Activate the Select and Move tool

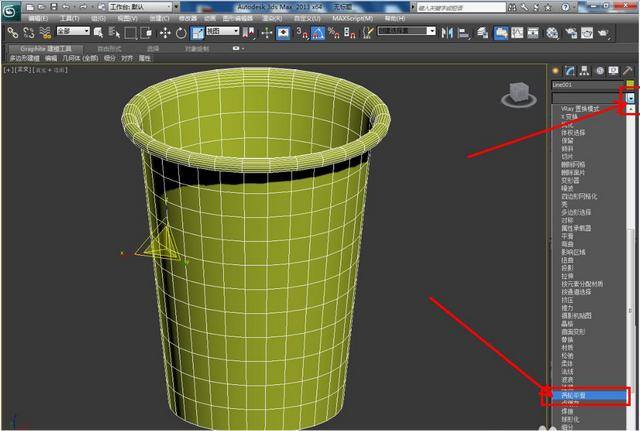(x=165, y=33)
